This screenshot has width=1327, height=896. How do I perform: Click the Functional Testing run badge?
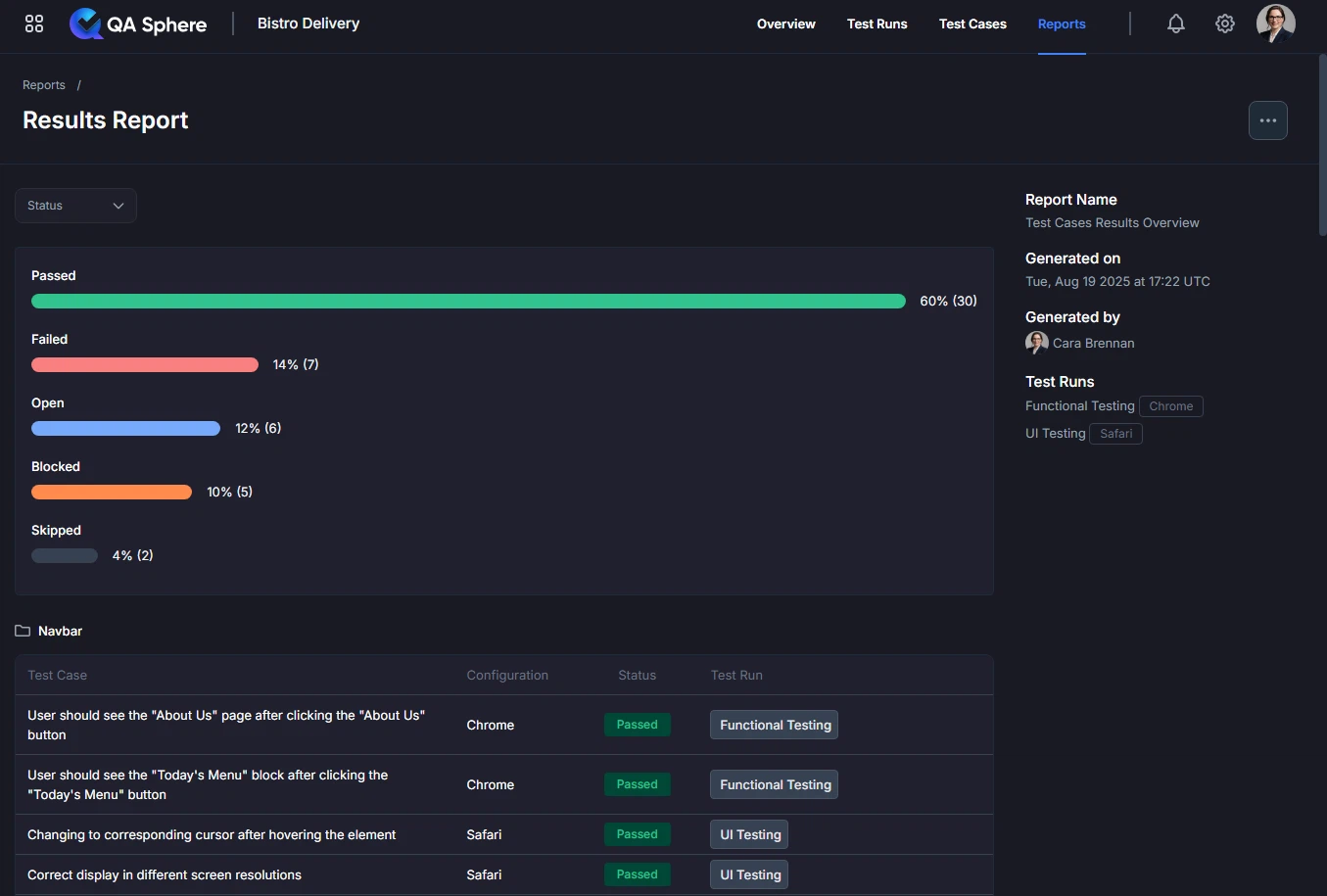(x=774, y=725)
